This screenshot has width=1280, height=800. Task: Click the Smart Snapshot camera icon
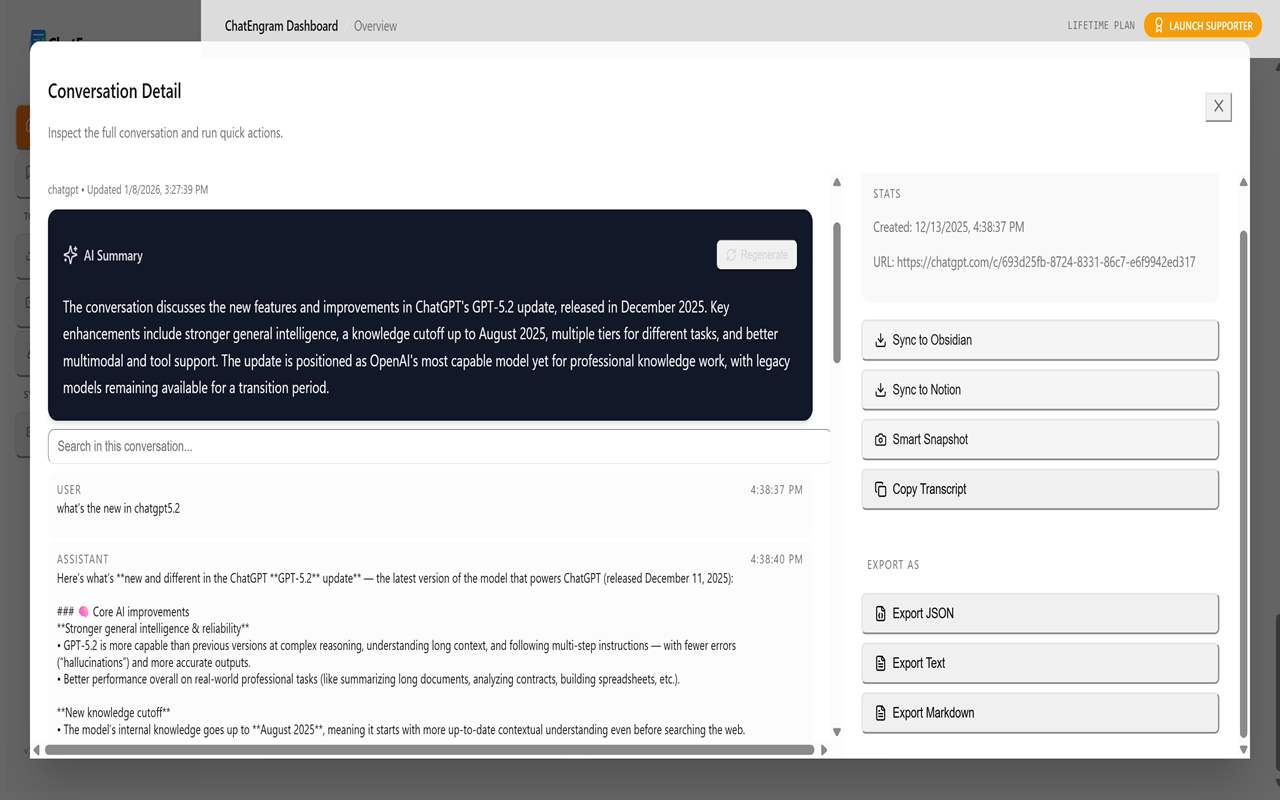[x=880, y=440]
